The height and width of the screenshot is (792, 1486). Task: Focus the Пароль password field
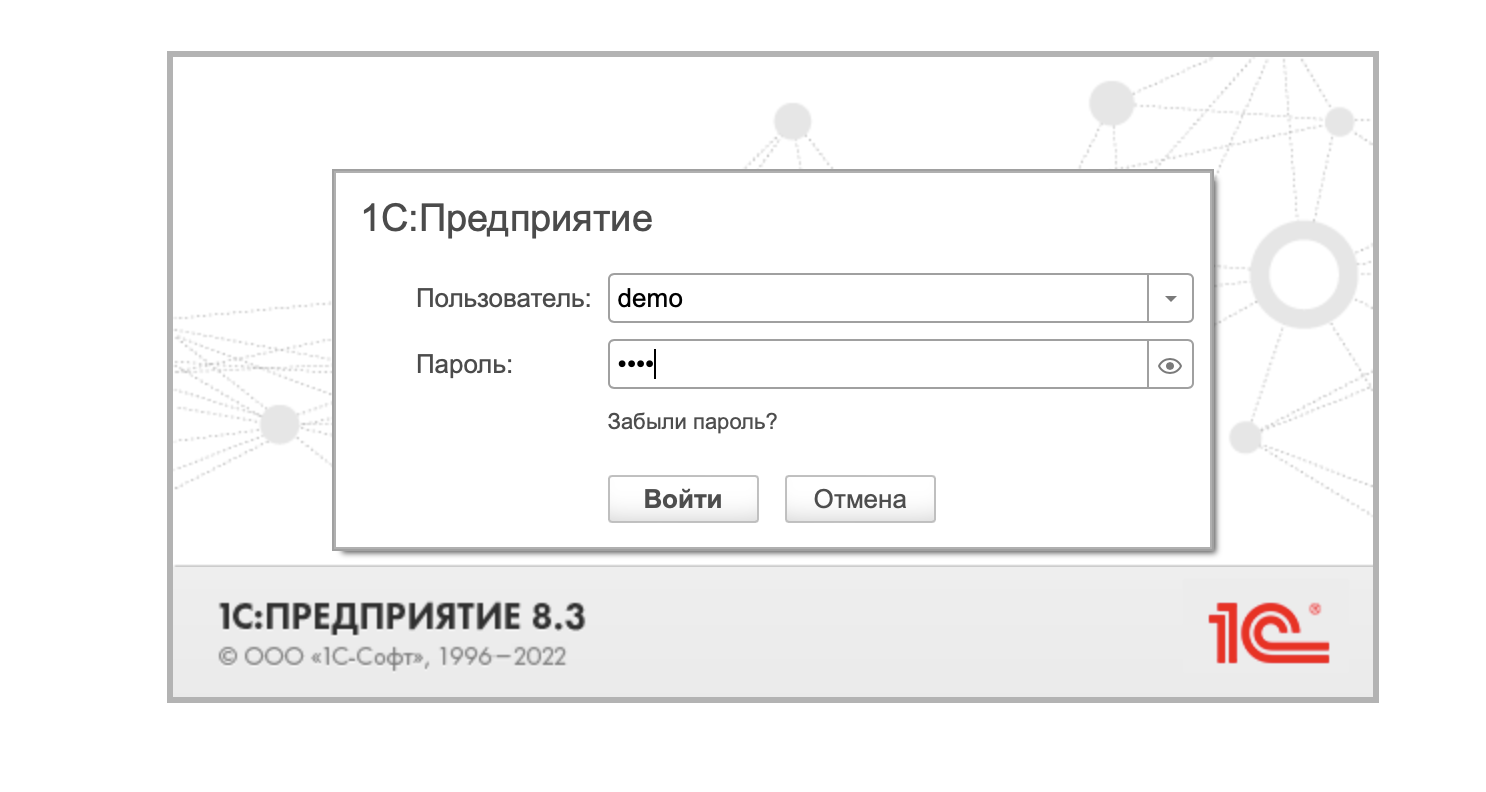pyautogui.click(x=878, y=366)
